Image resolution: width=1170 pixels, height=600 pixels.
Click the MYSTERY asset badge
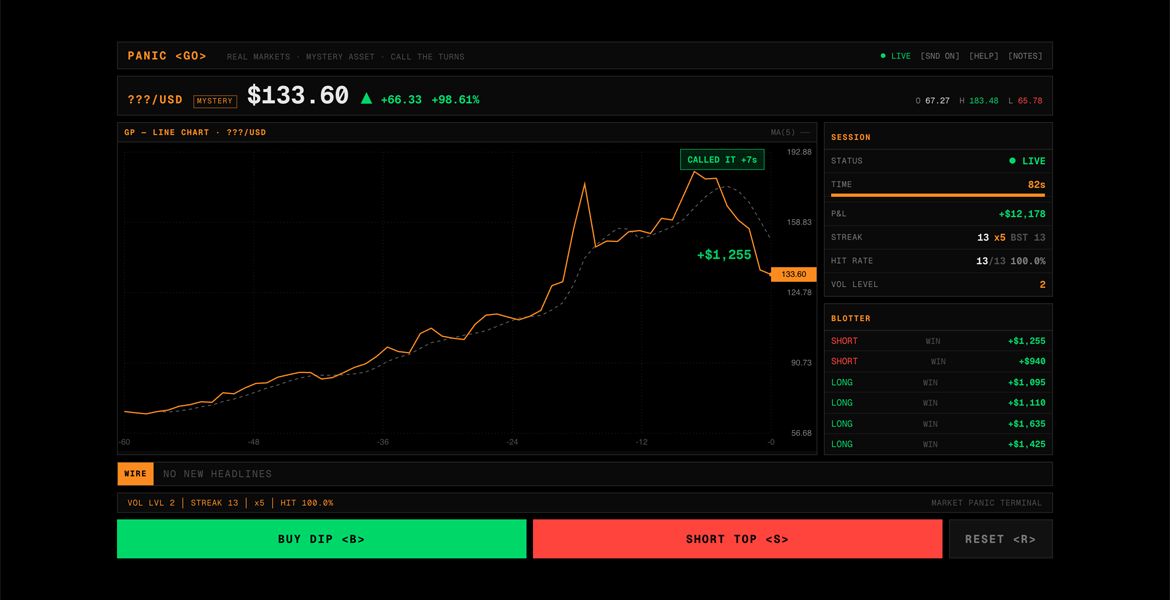pyautogui.click(x=215, y=101)
